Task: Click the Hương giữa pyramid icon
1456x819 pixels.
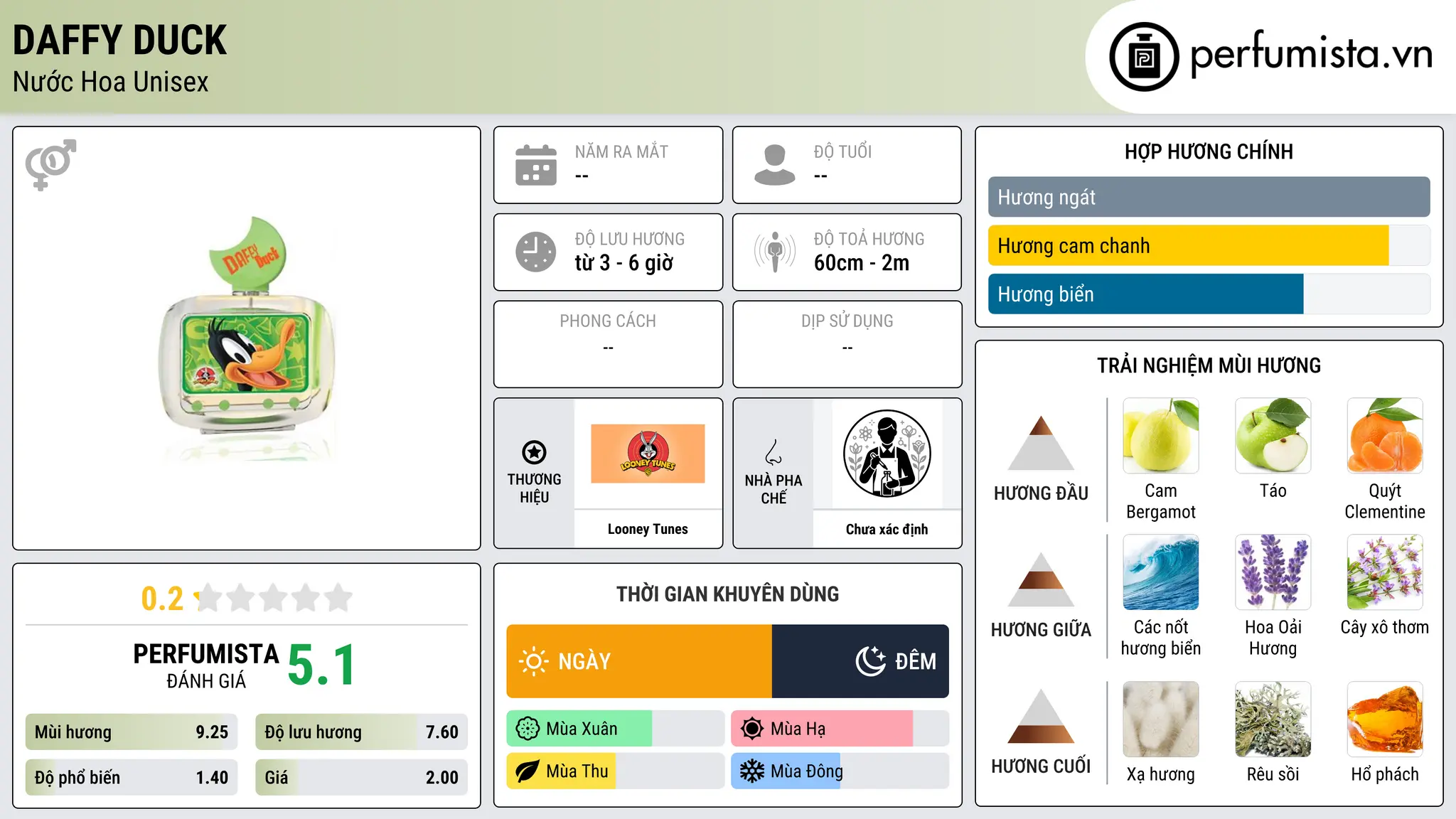Action: click(1041, 579)
